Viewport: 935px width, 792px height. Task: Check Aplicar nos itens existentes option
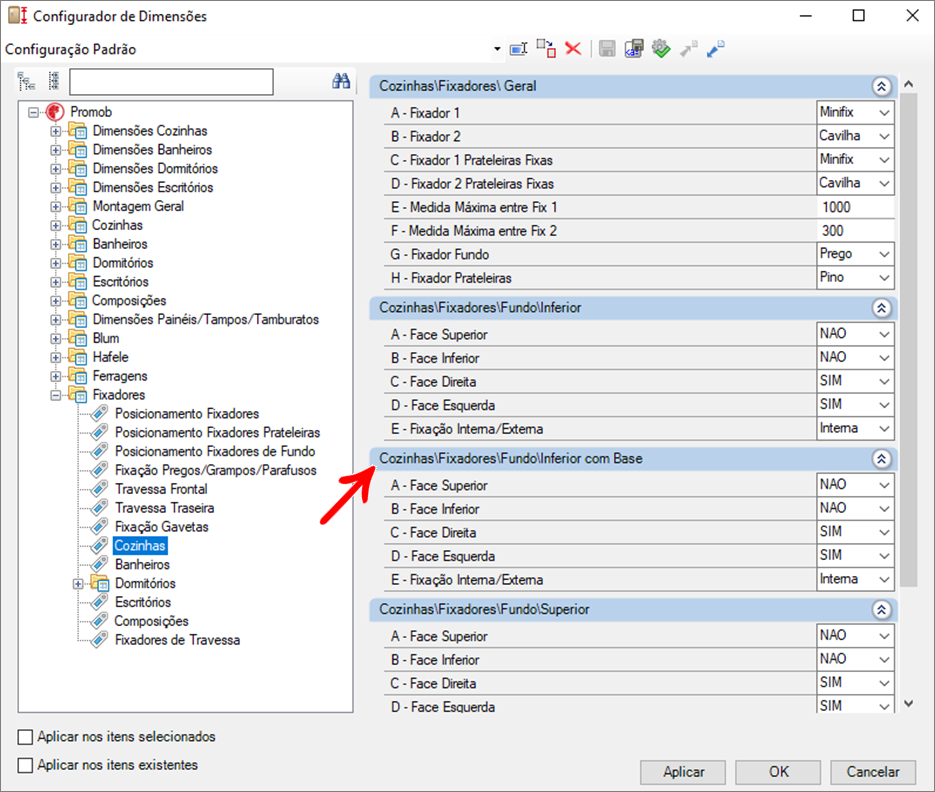pos(25,765)
